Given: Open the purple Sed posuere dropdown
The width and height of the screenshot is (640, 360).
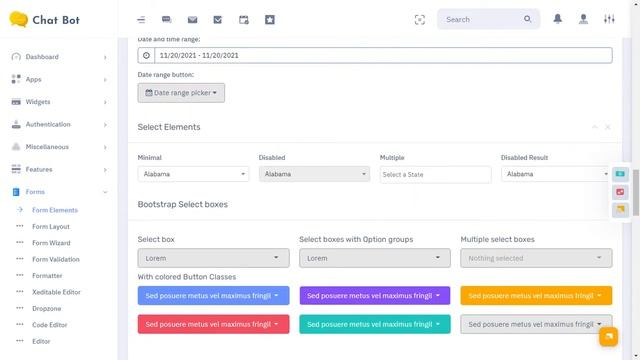Looking at the screenshot, I should tap(375, 296).
